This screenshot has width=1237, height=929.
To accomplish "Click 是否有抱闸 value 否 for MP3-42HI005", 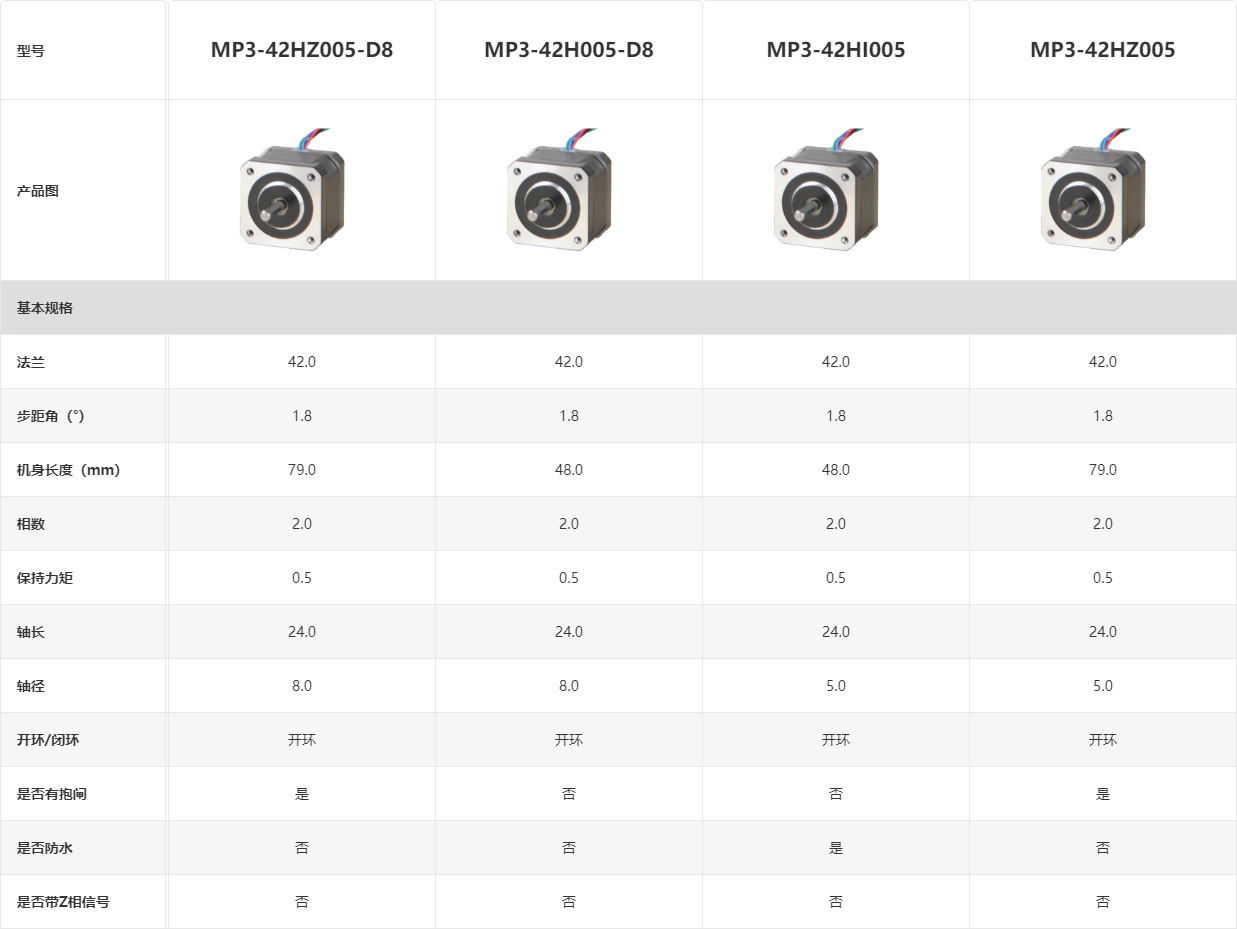I will point(836,794).
